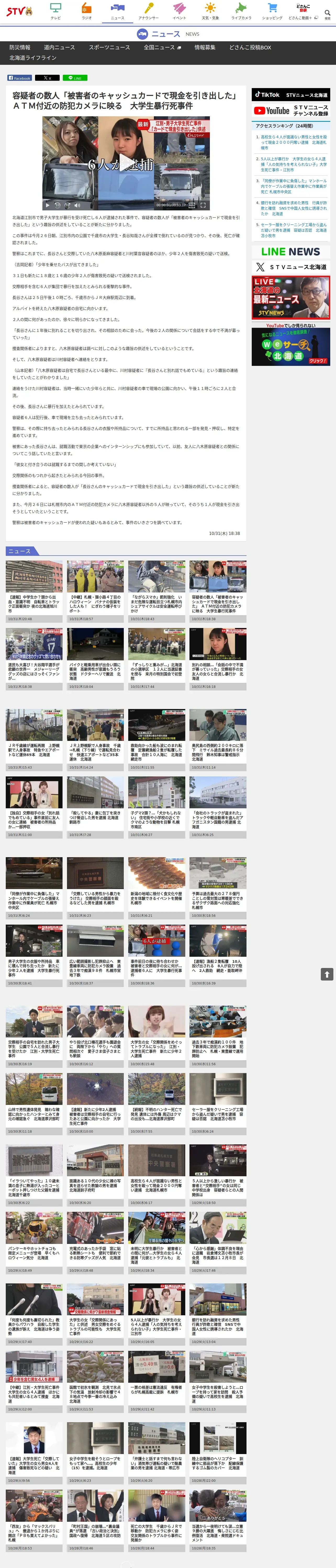This screenshot has width=336, height=1568.
Task: Open 子グマ２頭？住宅街 article
Action: [x=157, y=807]
